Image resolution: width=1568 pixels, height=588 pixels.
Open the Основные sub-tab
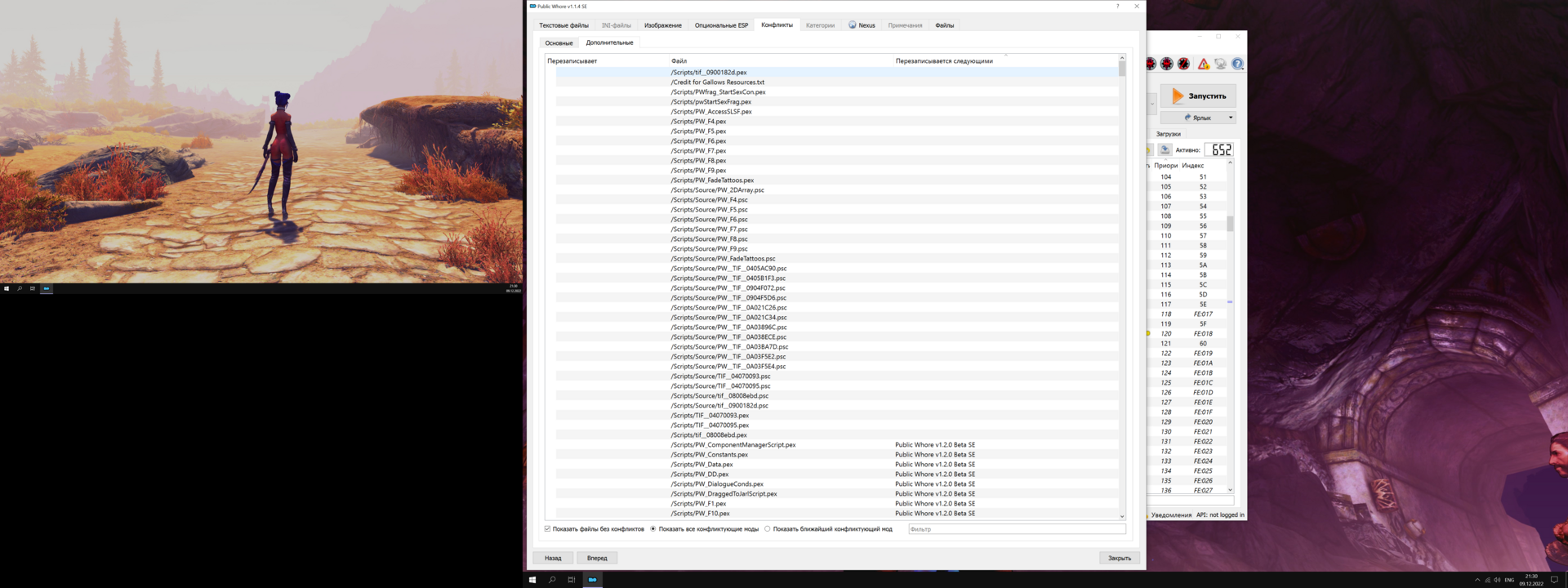click(559, 42)
